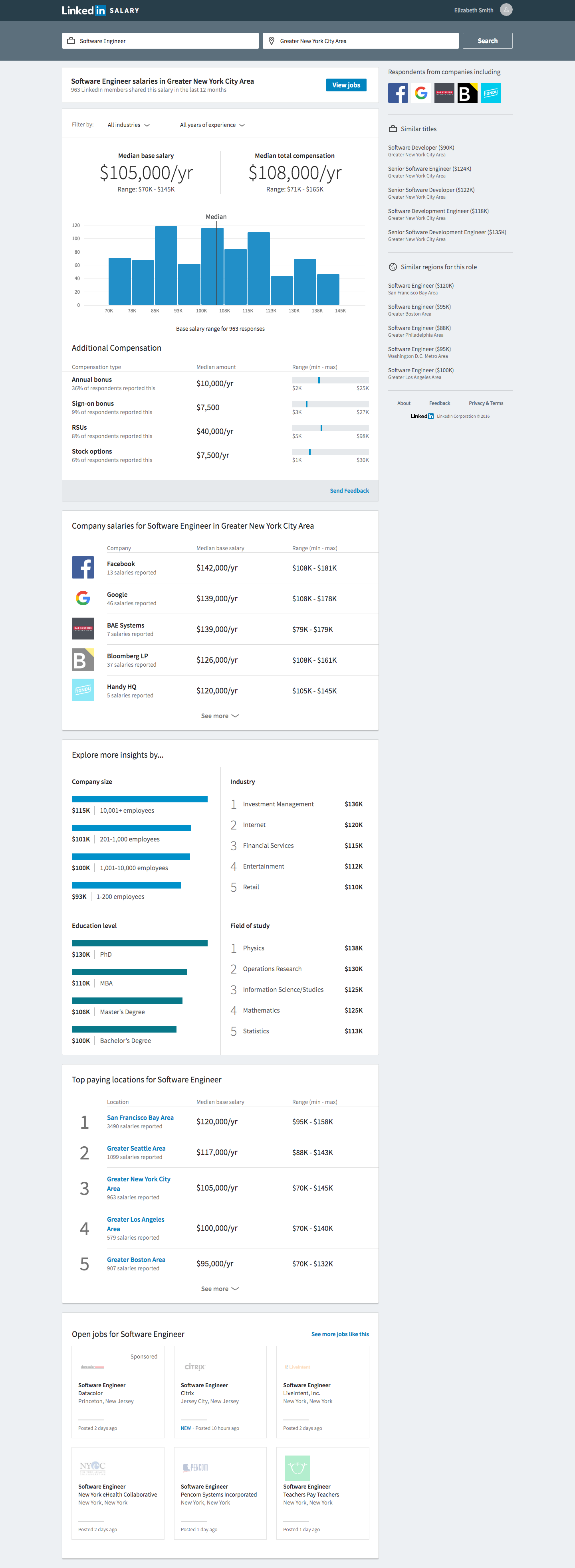Click the LinkedIn Salary logo
This screenshot has height=1568, width=575.
point(100,10)
